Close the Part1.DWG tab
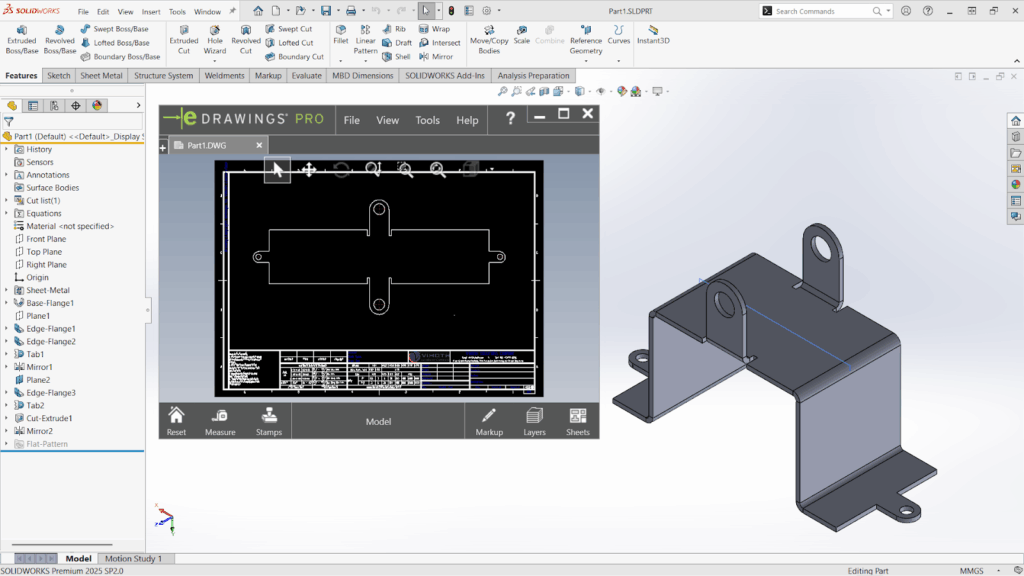1024x576 pixels. point(259,145)
